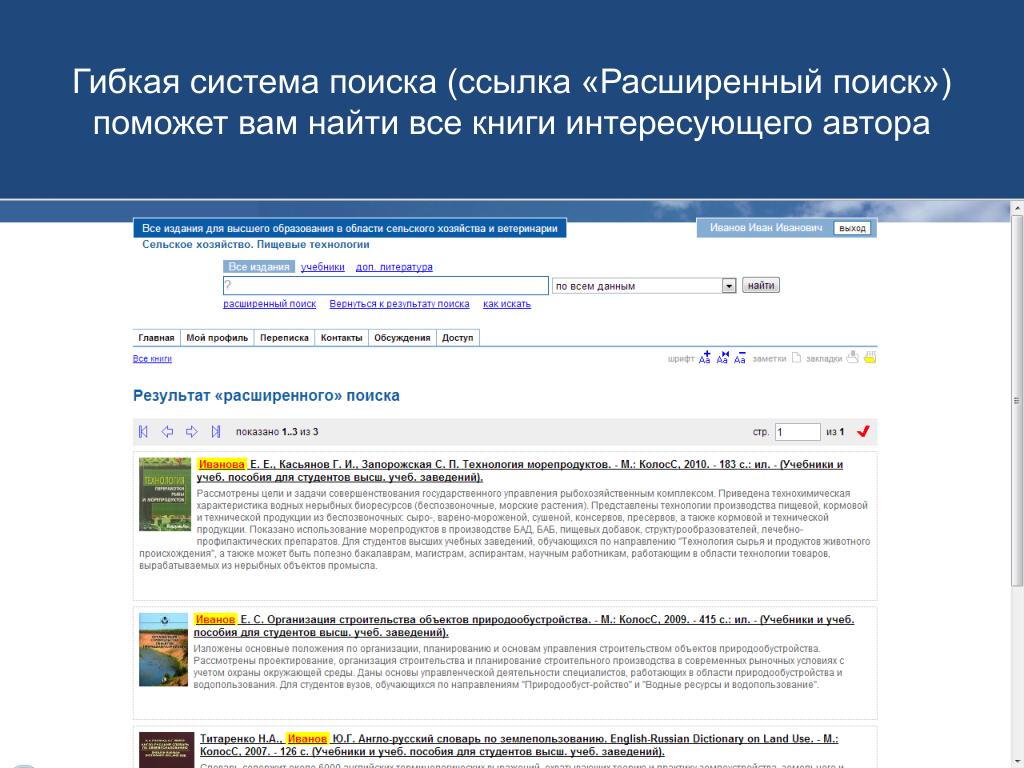Click the gray bookmarks hand icon
1024x768 pixels.
pos(852,357)
